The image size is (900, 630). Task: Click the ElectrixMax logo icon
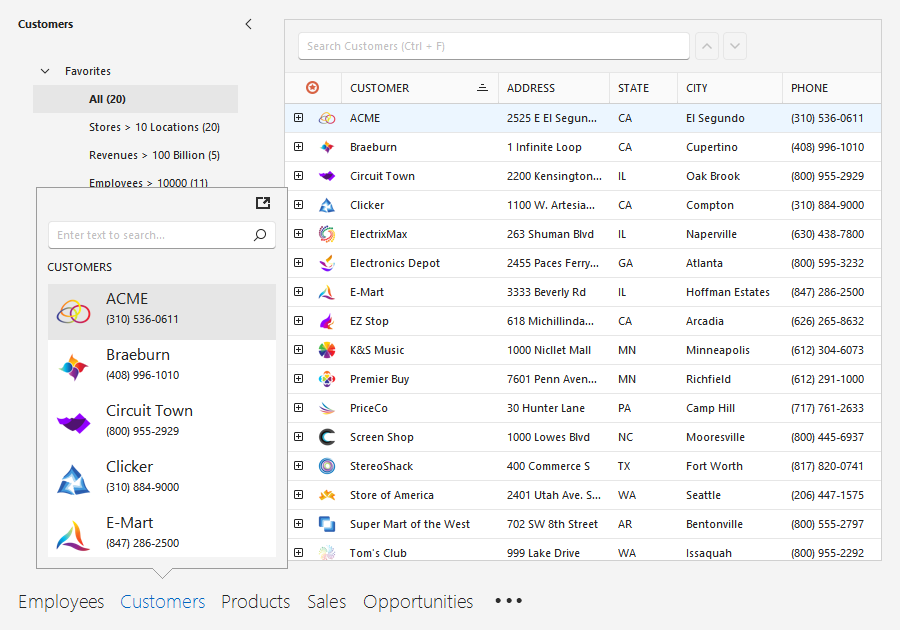click(327, 234)
